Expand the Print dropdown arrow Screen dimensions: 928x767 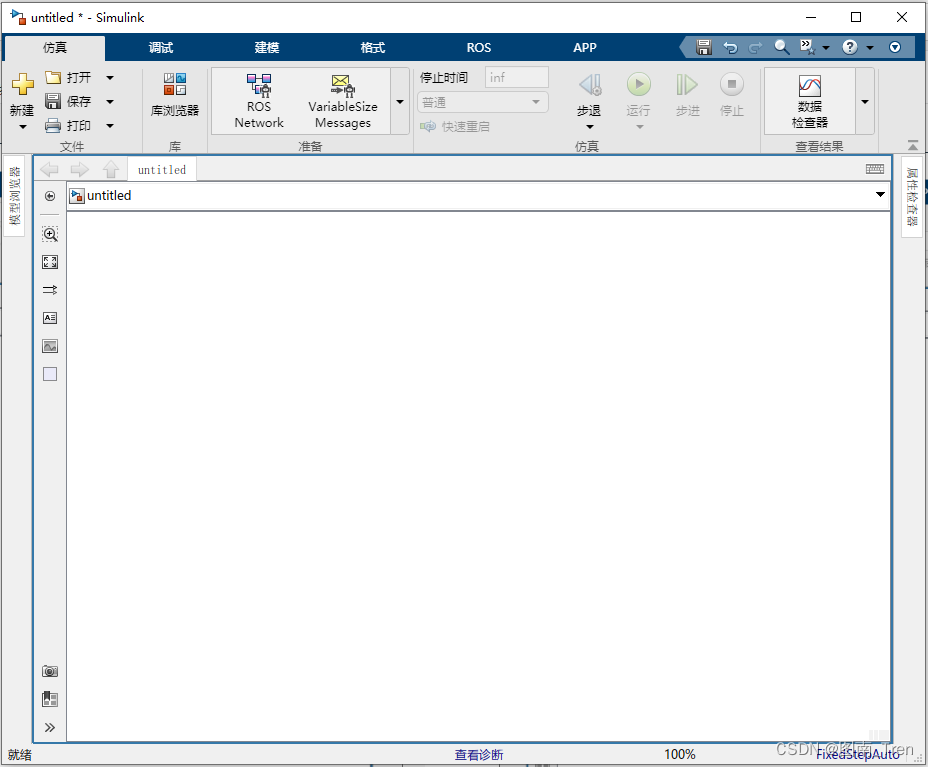click(x=109, y=125)
